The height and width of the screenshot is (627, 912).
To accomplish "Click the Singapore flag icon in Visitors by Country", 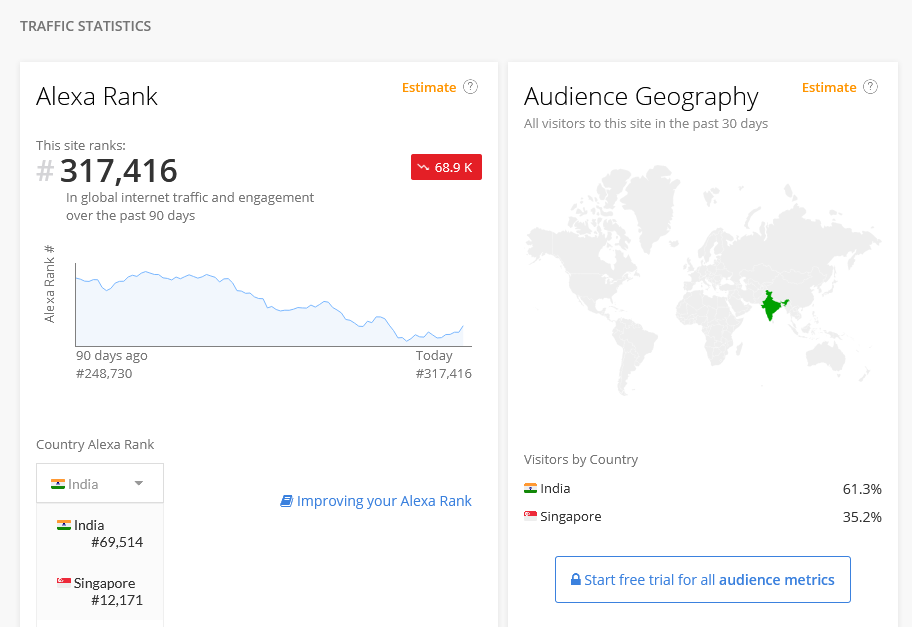I will tap(530, 516).
